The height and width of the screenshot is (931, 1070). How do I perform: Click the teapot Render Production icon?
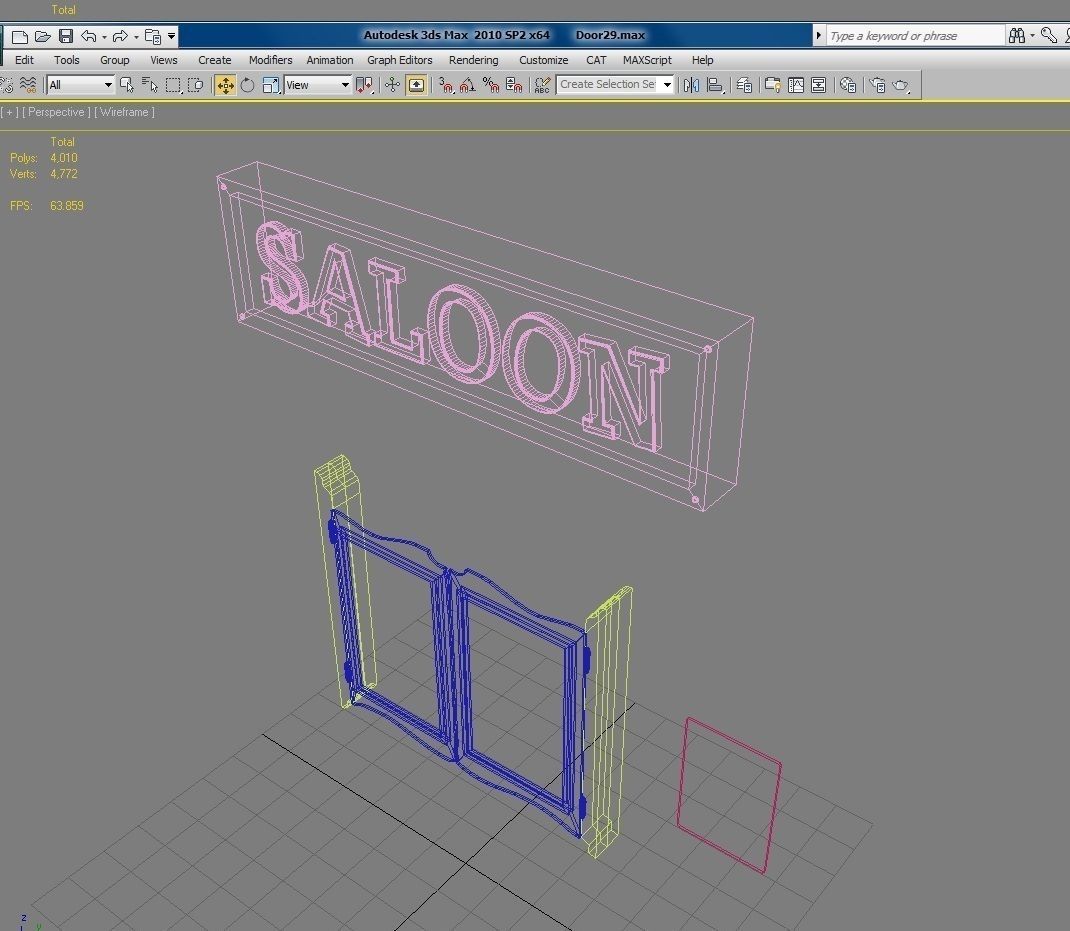(x=901, y=85)
